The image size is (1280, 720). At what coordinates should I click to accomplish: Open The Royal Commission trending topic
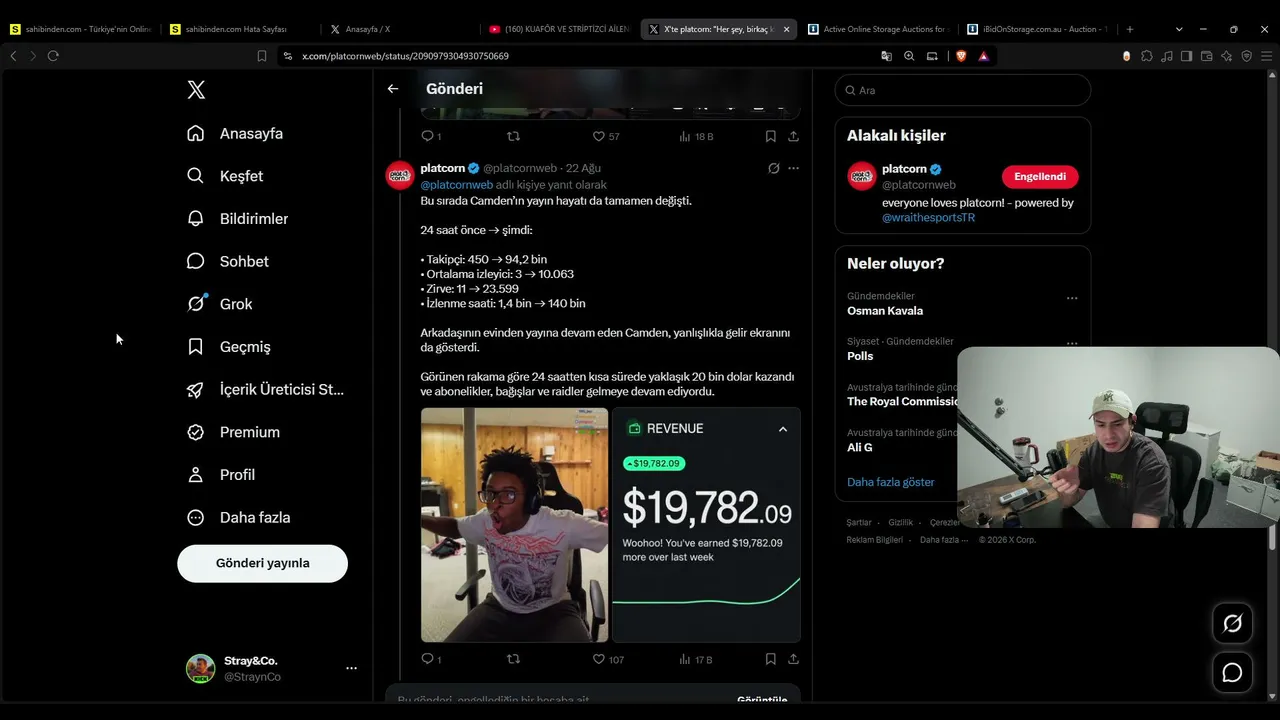pos(902,402)
